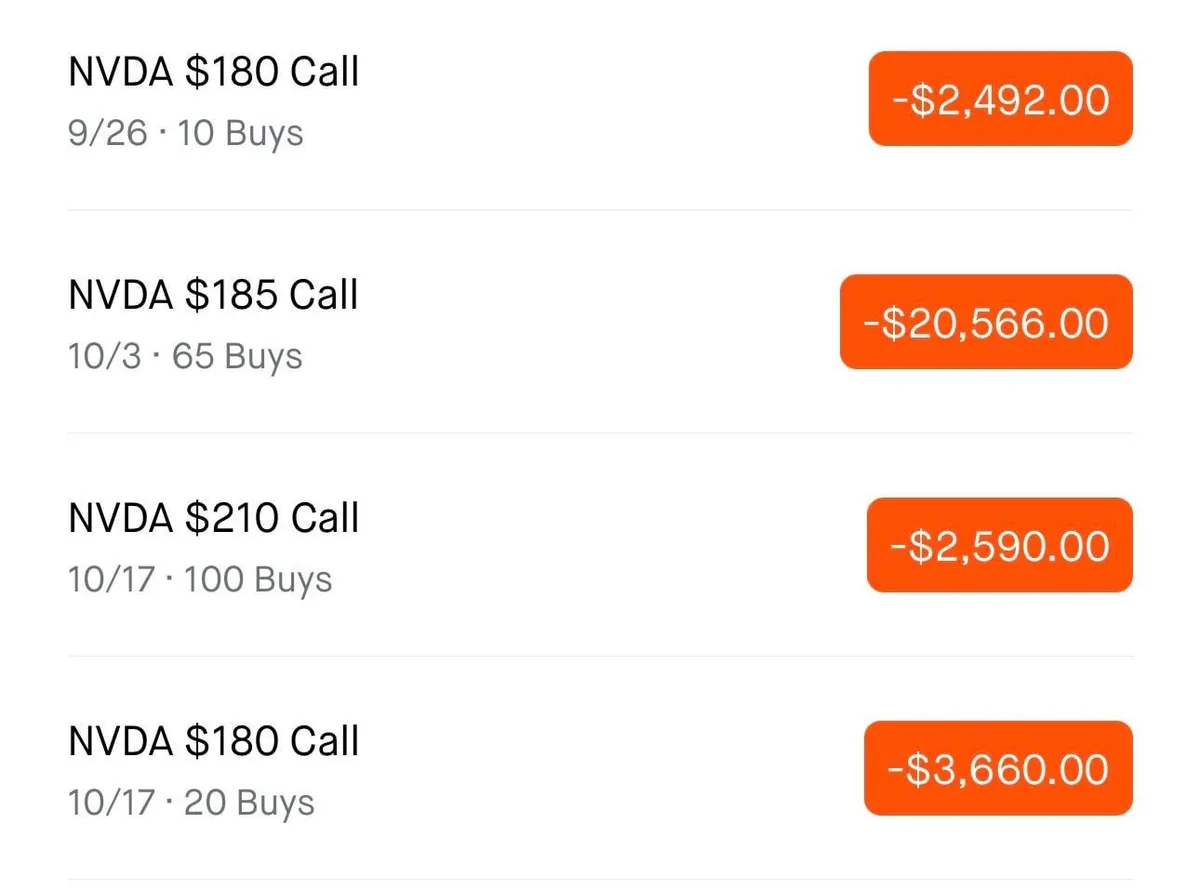The width and height of the screenshot is (1200, 890).
Task: Click the -$2,590.00 loss badge
Action: click(x=999, y=545)
